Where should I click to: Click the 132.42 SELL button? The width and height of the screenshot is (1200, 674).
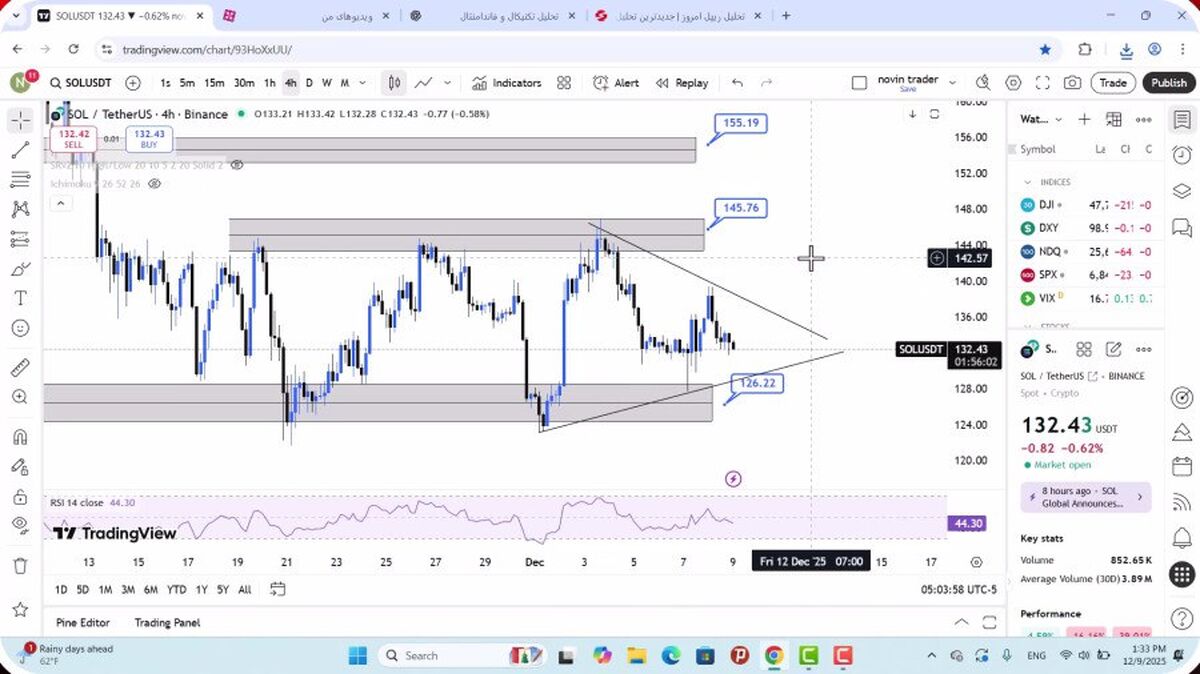(x=73, y=138)
